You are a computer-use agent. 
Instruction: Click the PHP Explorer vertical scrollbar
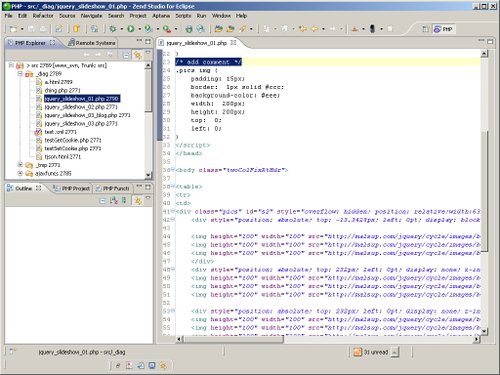click(148, 91)
